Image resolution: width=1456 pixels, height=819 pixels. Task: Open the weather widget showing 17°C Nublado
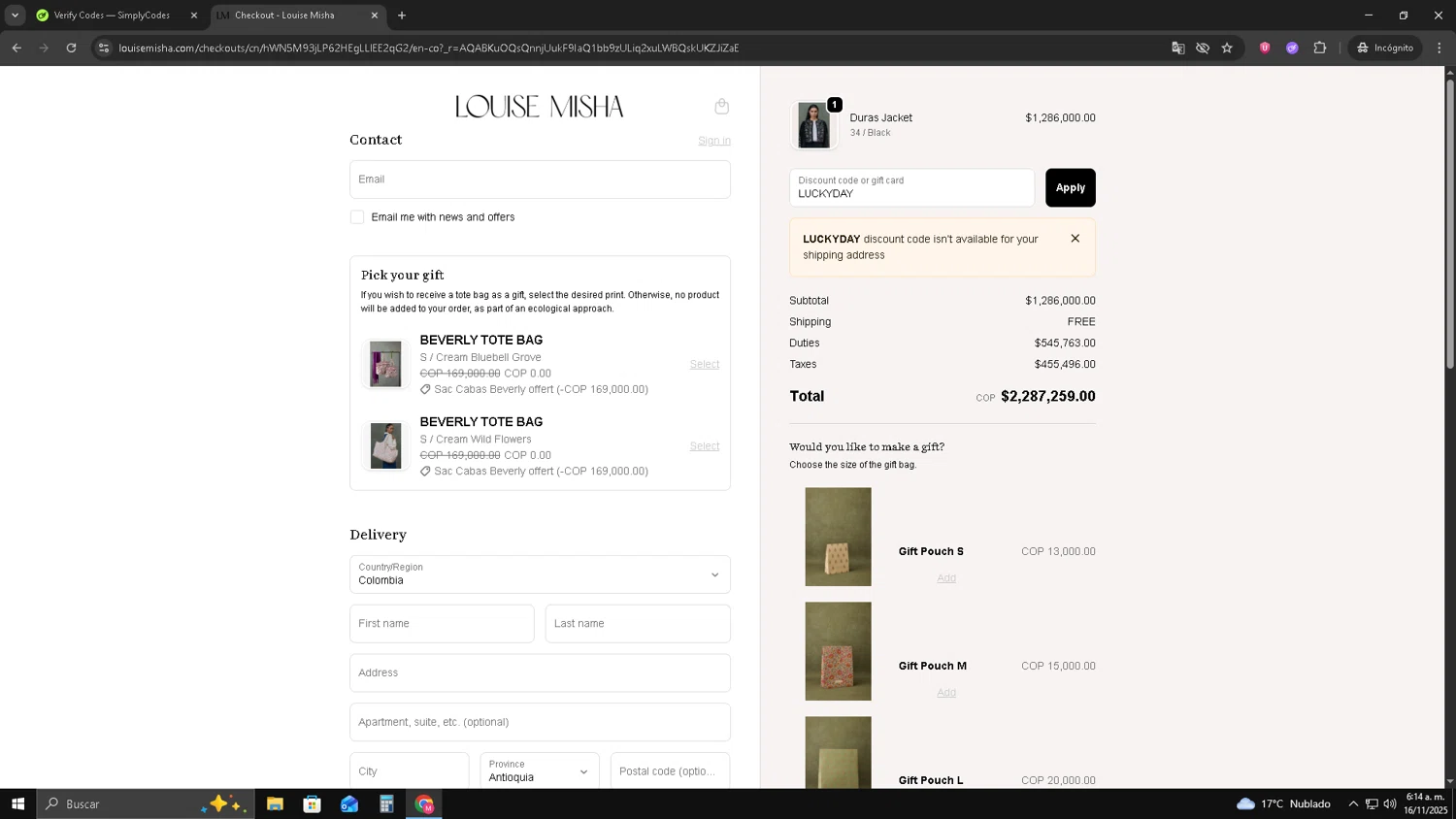pos(1283,803)
